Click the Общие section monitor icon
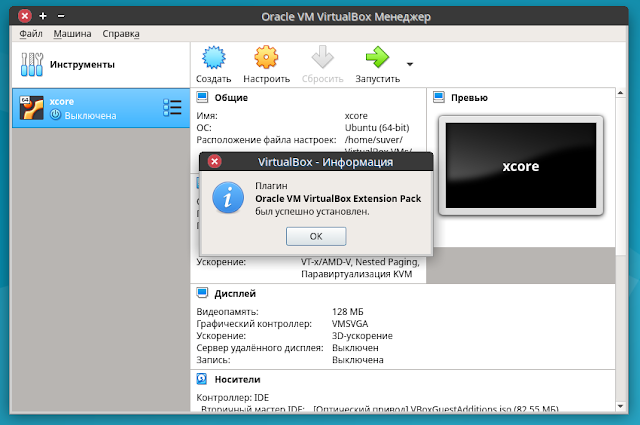This screenshot has width=640, height=425. point(202,97)
